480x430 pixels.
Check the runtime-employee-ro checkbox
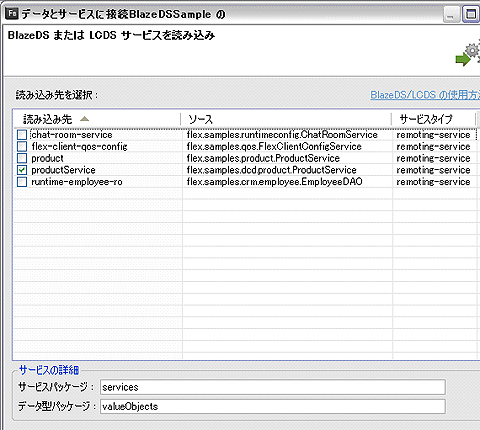[x=22, y=182]
